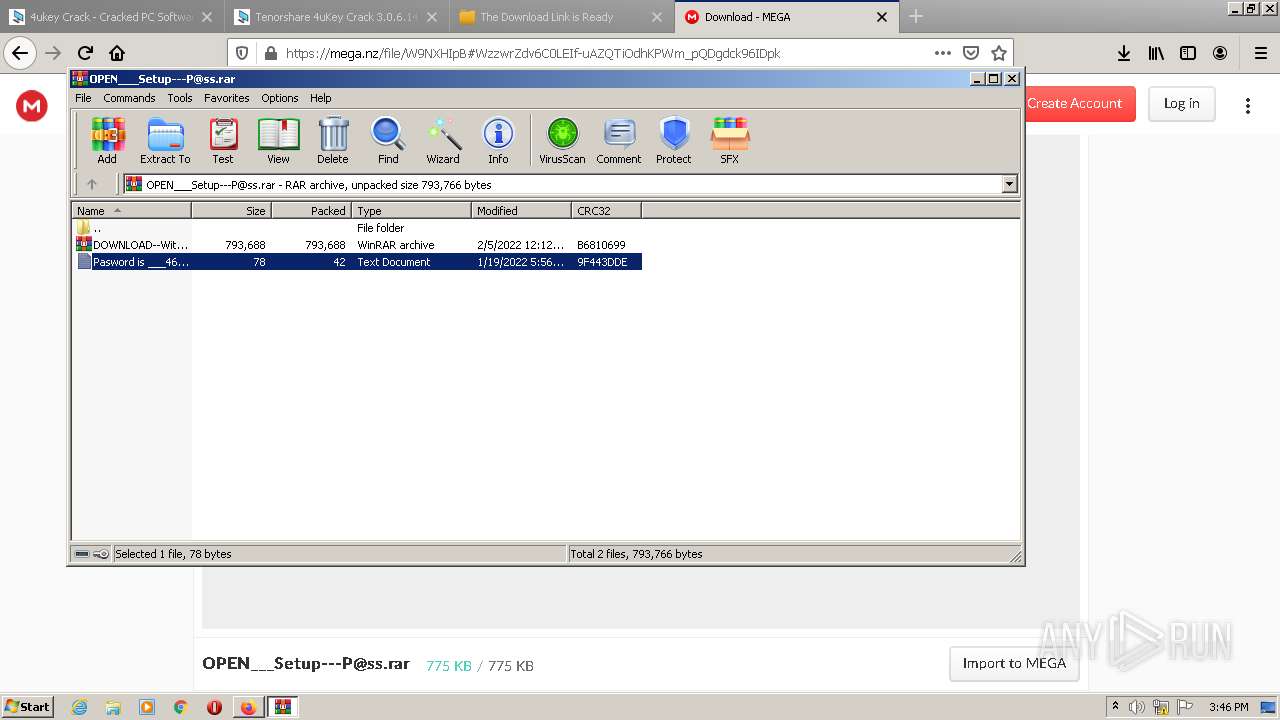Open the Tools menu
Image resolution: width=1280 pixels, height=720 pixels.
tap(180, 98)
